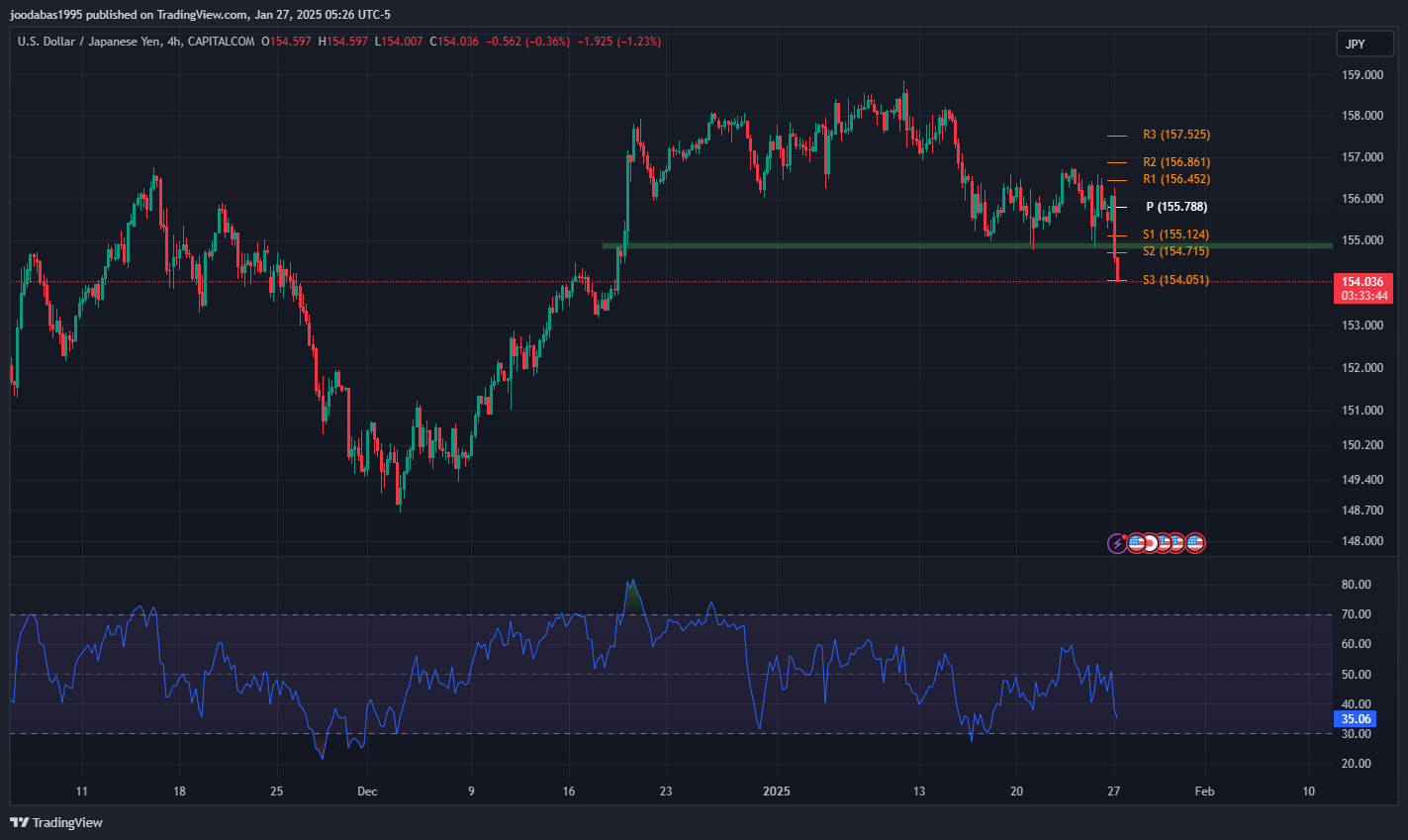Click 159.000 on the price axis

pos(1362,74)
